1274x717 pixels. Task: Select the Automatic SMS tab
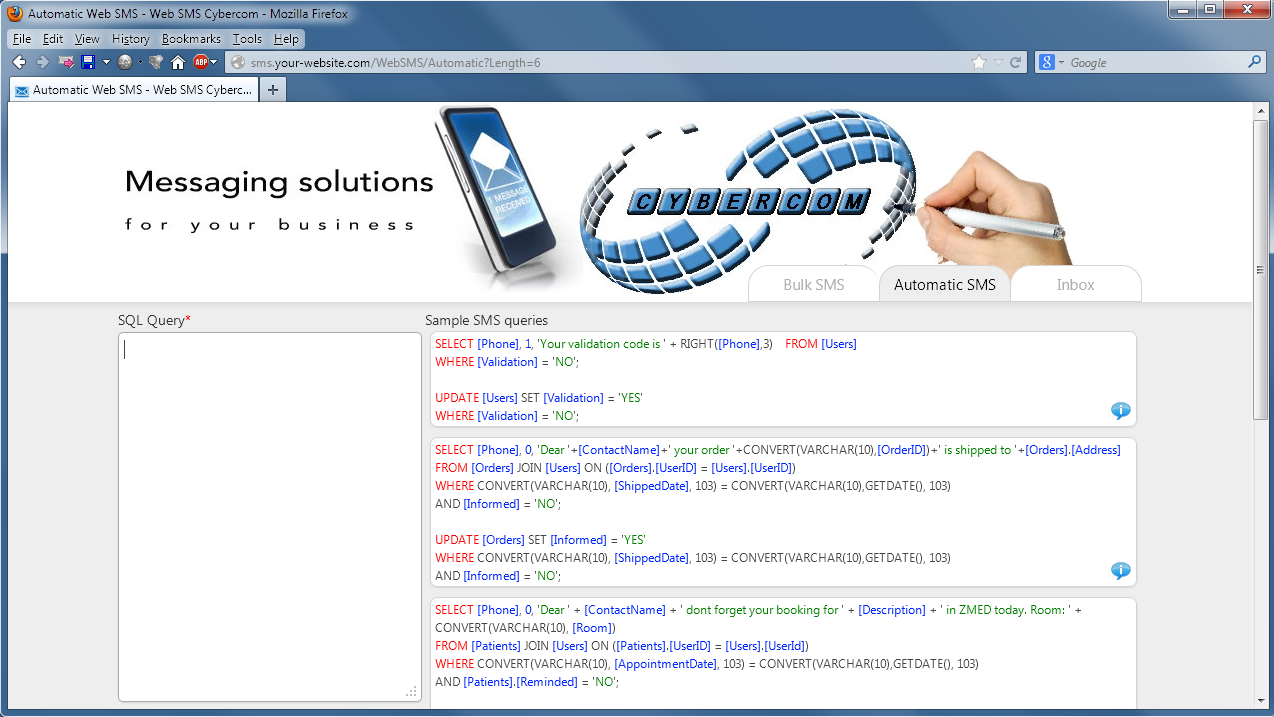(945, 284)
